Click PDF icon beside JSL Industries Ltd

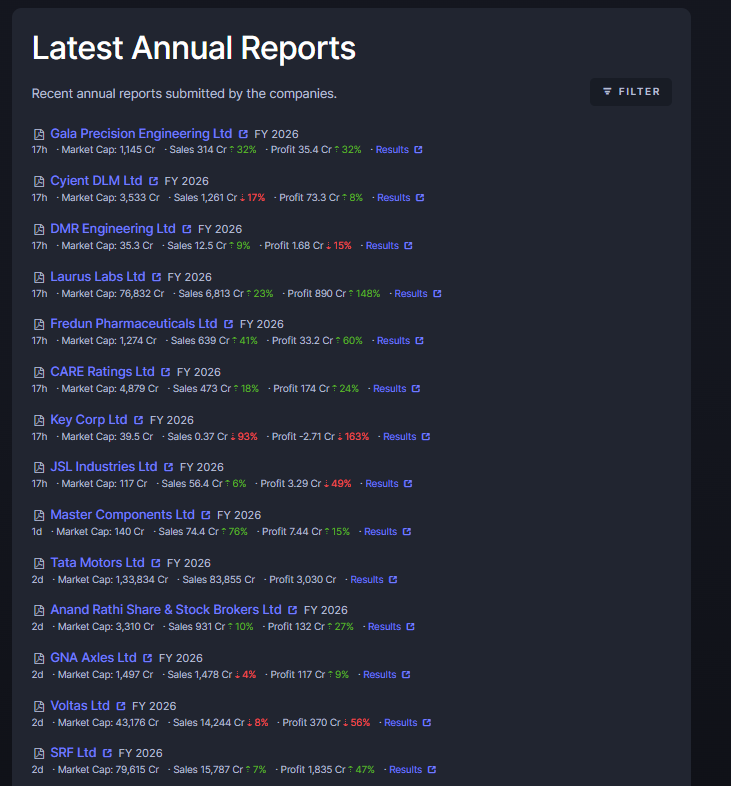pyautogui.click(x=39, y=468)
